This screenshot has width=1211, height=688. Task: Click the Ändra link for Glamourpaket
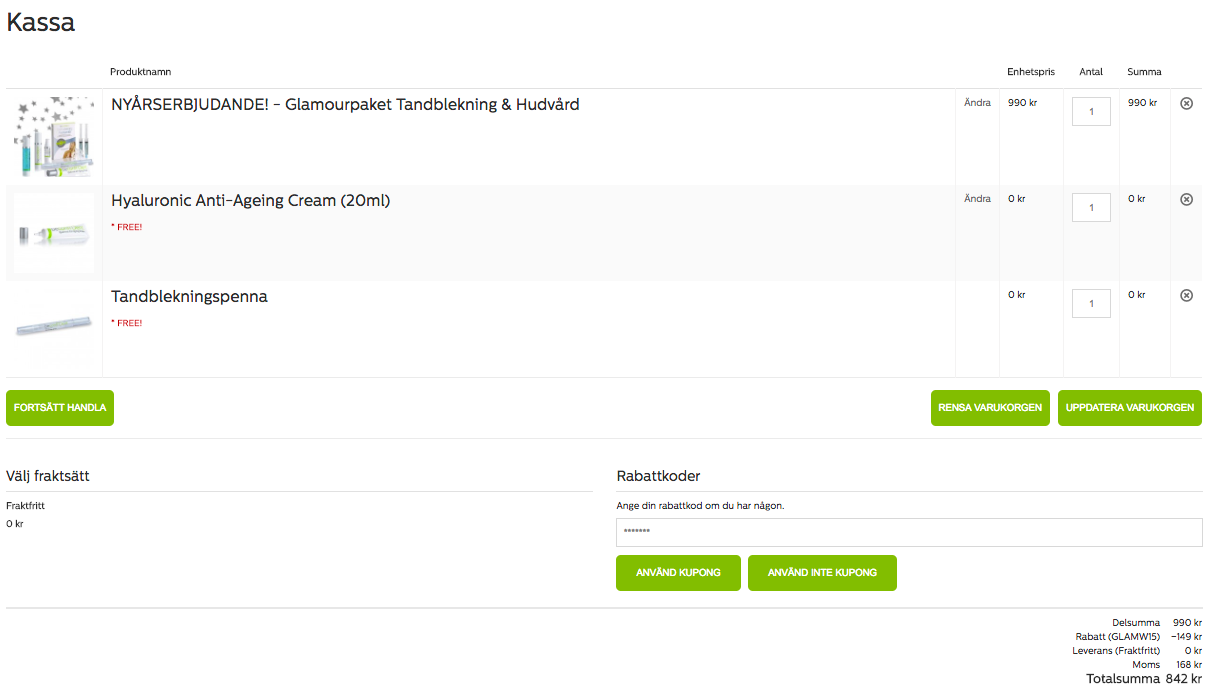coord(977,103)
